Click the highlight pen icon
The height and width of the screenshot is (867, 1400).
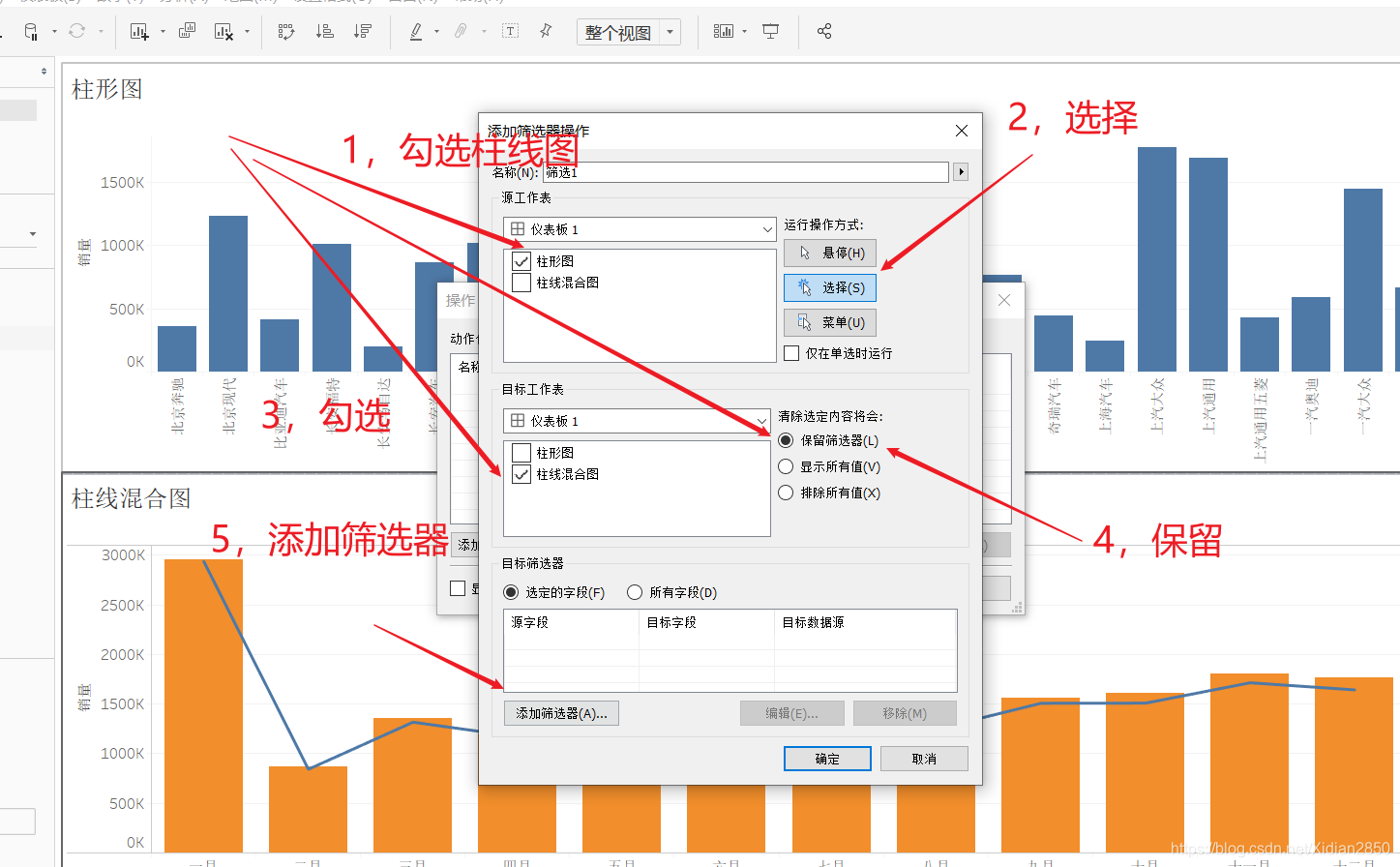point(416,32)
